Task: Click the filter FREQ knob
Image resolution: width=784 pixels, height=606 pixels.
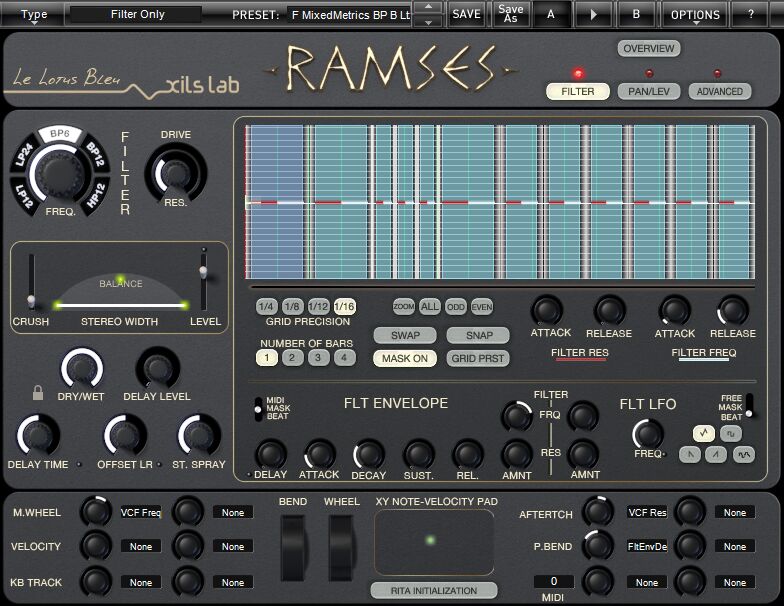Action: [60, 172]
